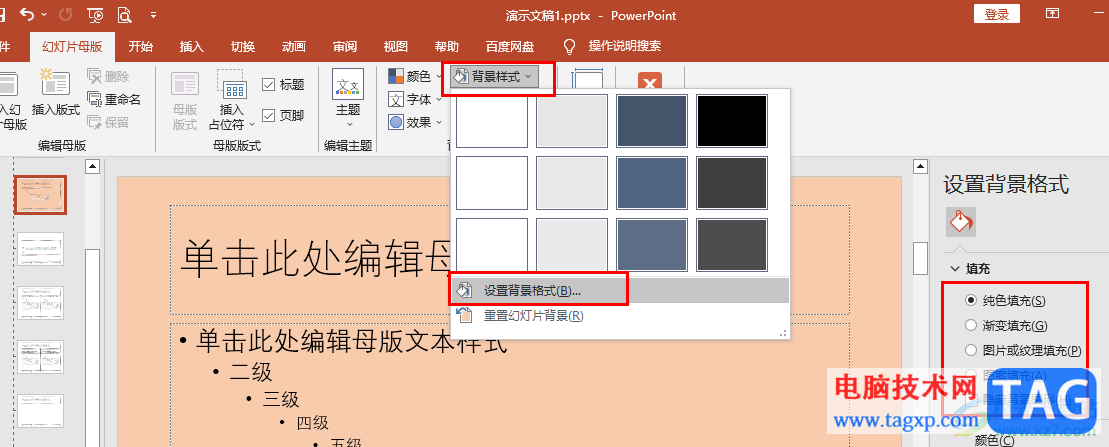Click the paint bucket fill icon in pane

tap(960, 221)
